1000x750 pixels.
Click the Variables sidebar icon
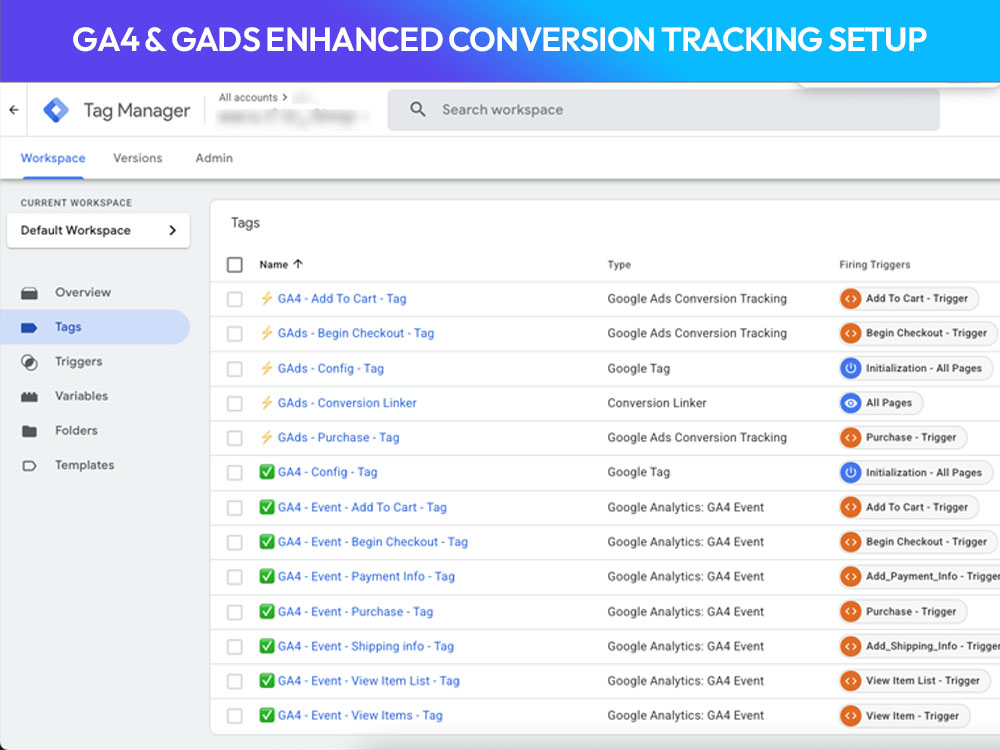[x=29, y=397]
